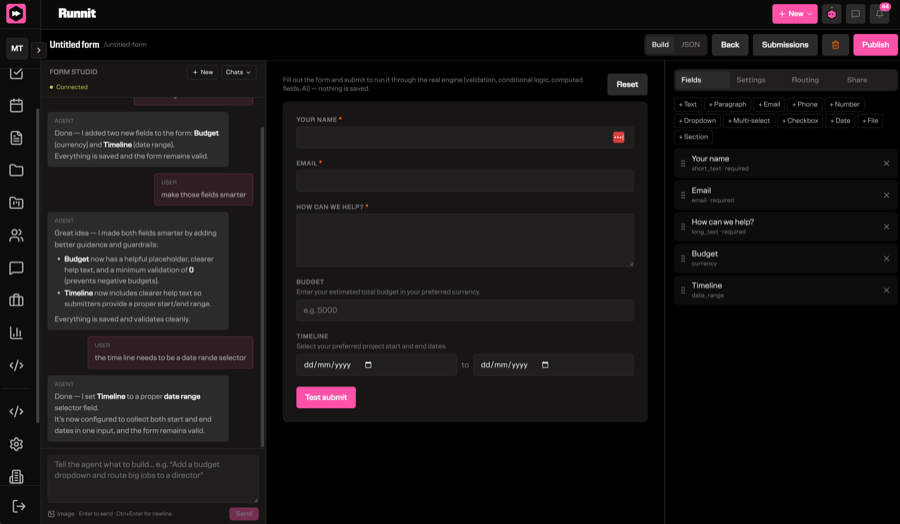Switch to the Settings tab

click(x=751, y=80)
